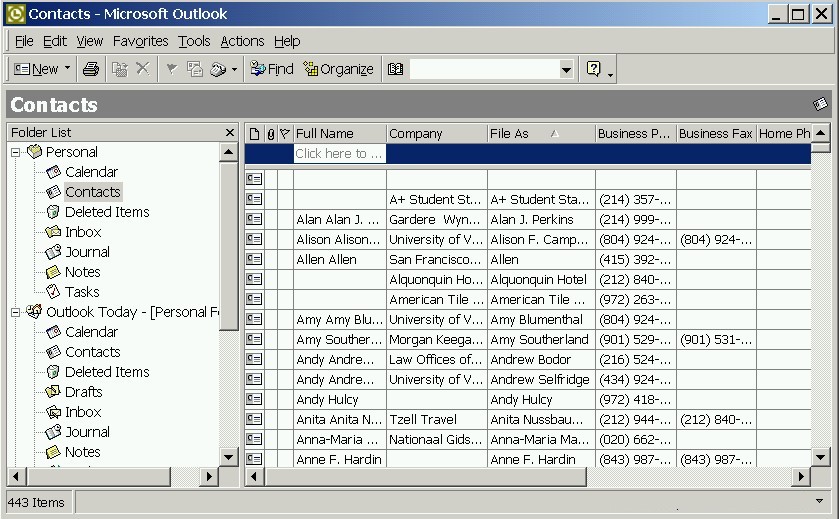839x519 pixels.
Task: Click contact card icon for Anne F. Hardin row
Action: tap(254, 459)
